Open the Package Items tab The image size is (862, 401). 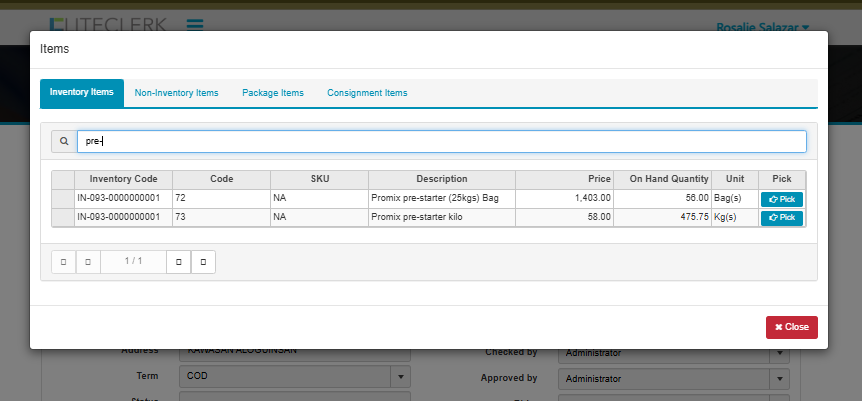click(x=273, y=93)
